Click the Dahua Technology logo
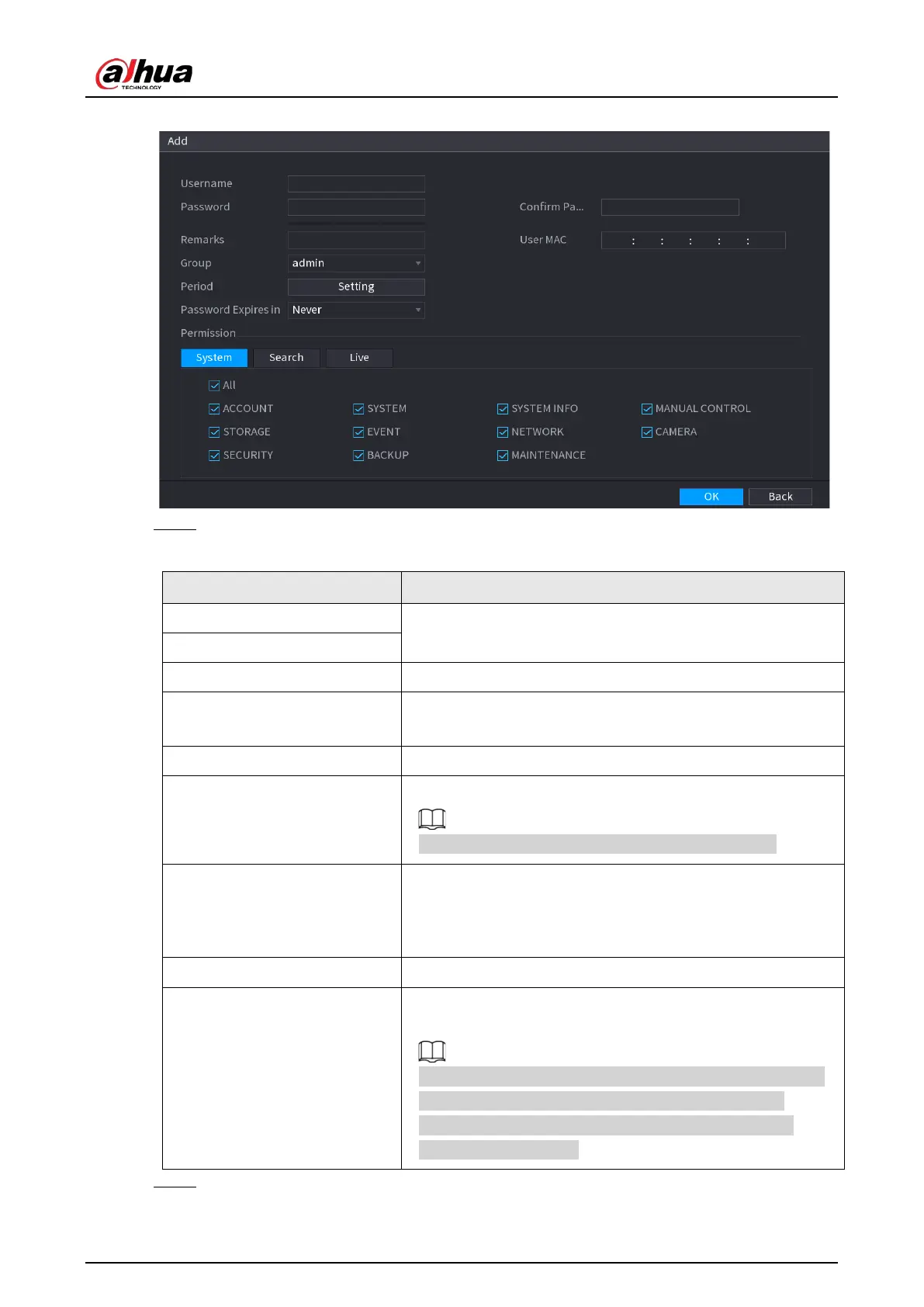The image size is (924, 1307). pyautogui.click(x=144, y=74)
